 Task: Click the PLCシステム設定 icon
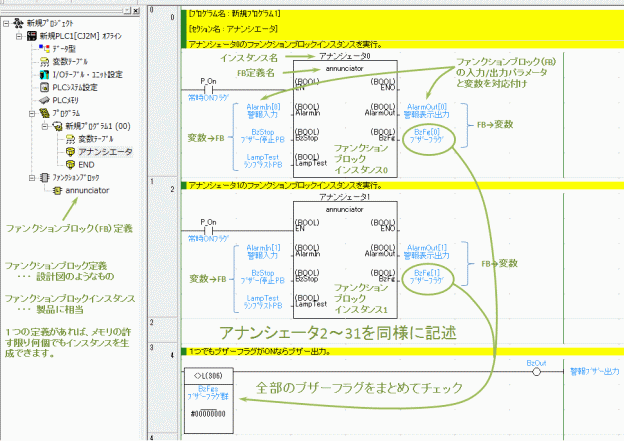(44, 87)
